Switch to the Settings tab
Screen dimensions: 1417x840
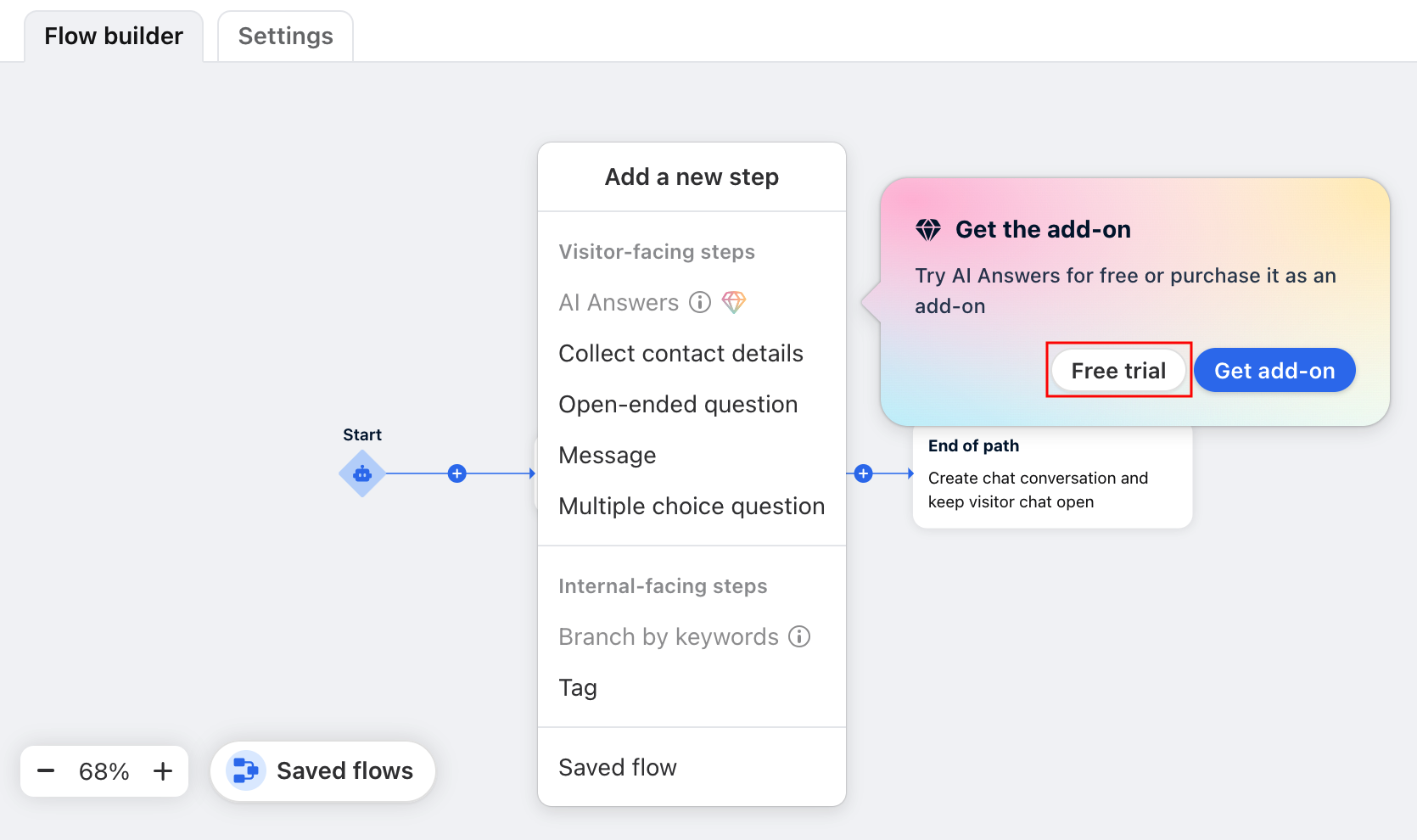coord(285,36)
